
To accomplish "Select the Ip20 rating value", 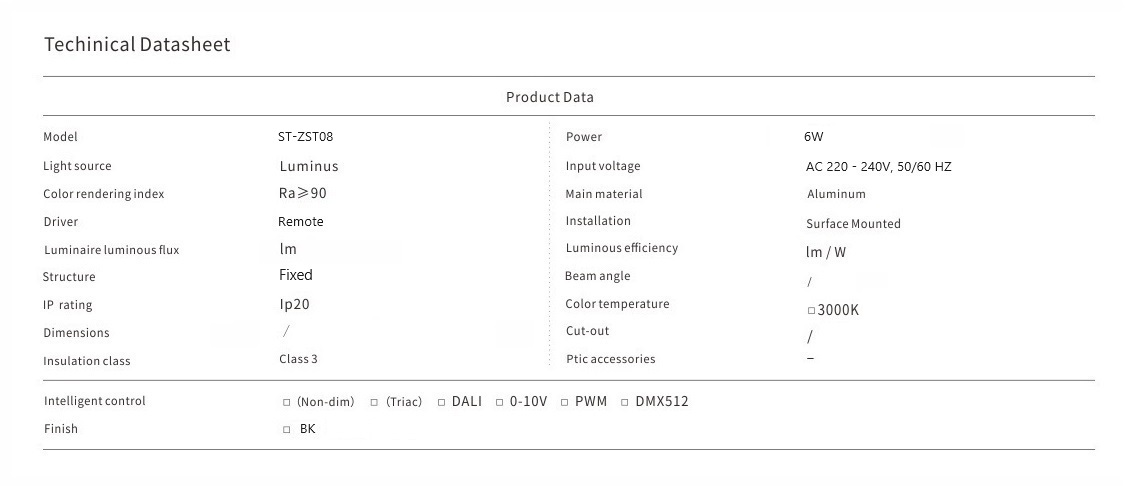I will coord(295,304).
